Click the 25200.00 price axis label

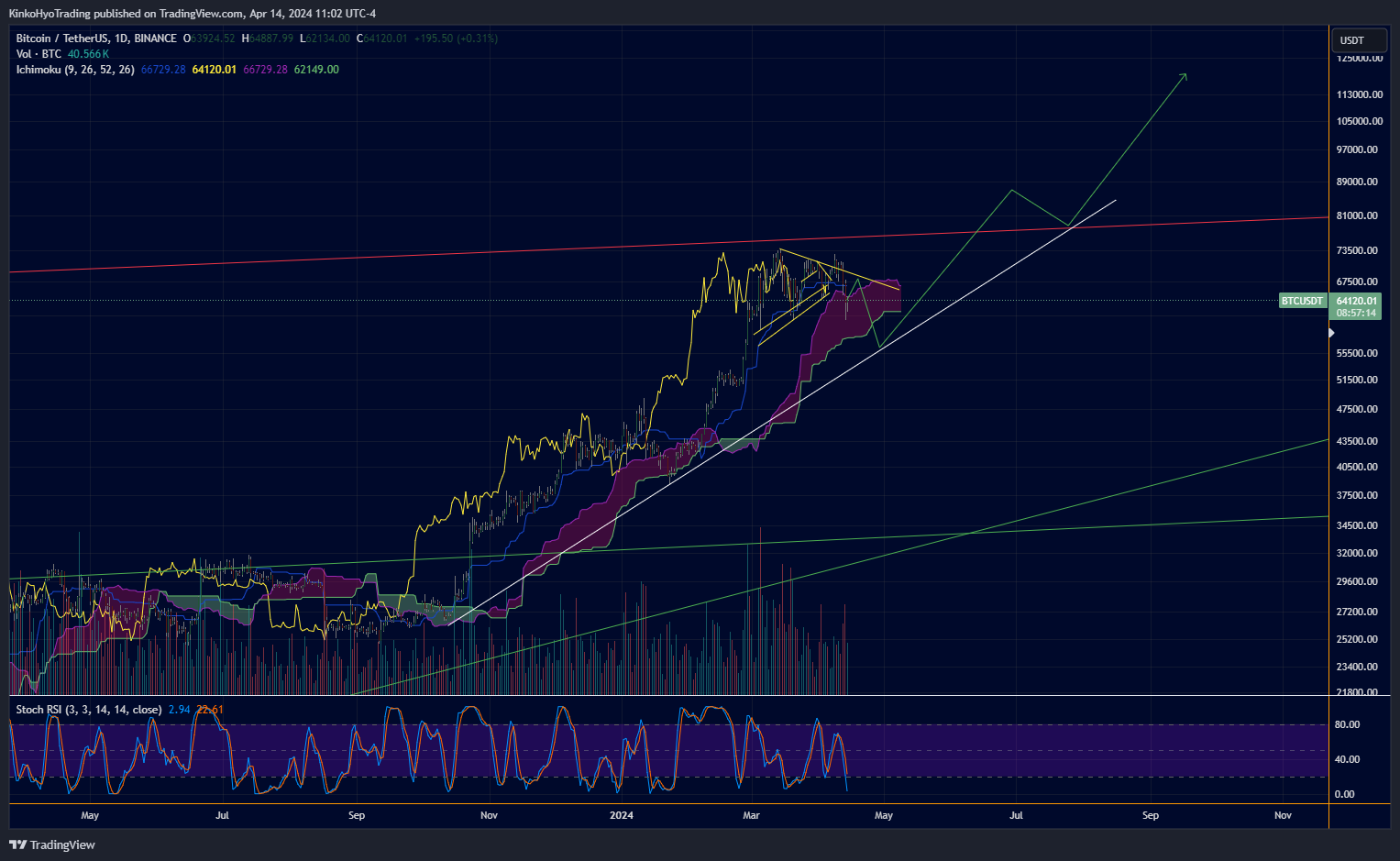(x=1358, y=639)
